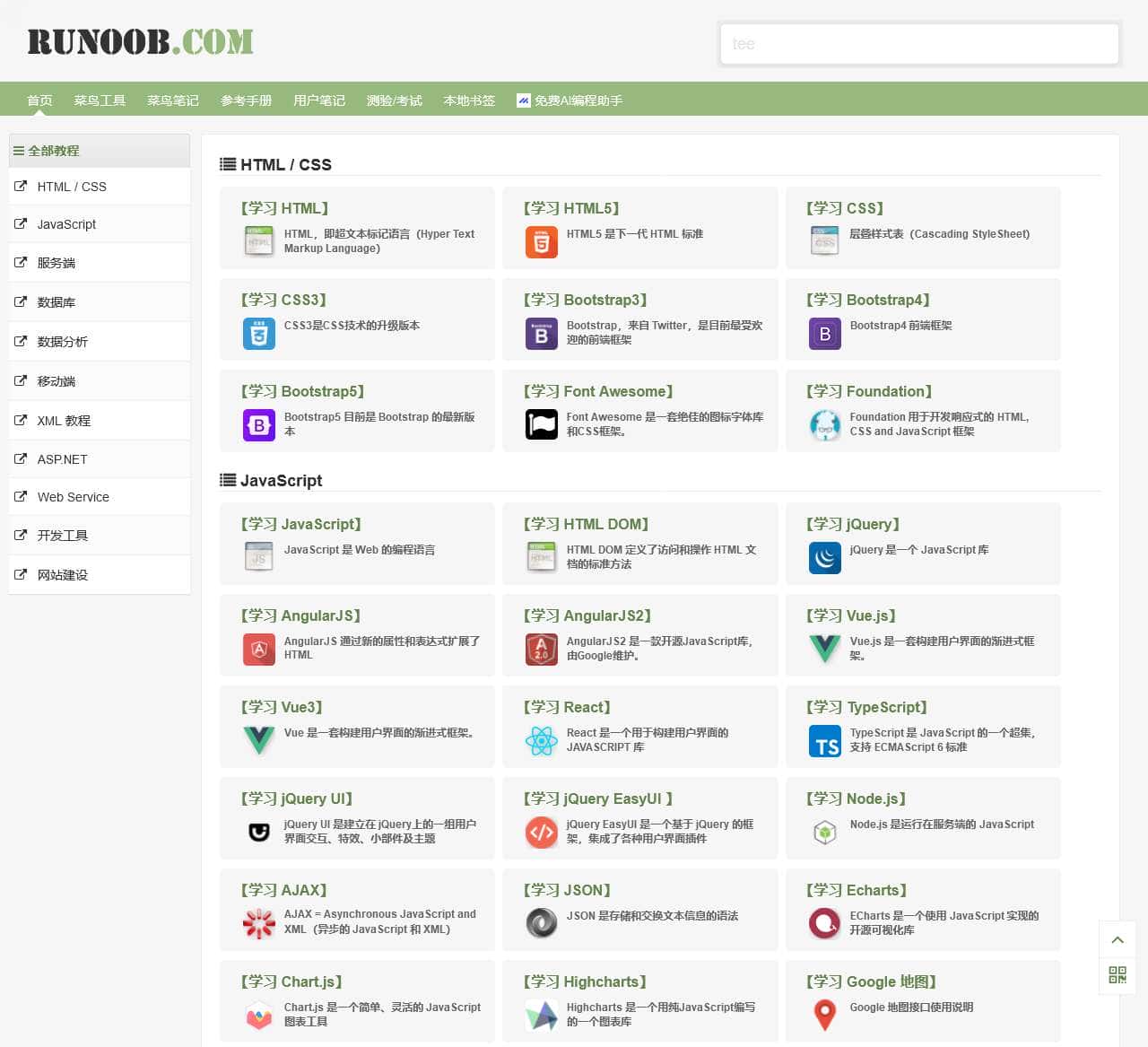Click the Vue3 logo icon
This screenshot has height=1047, width=1148.
click(x=259, y=740)
